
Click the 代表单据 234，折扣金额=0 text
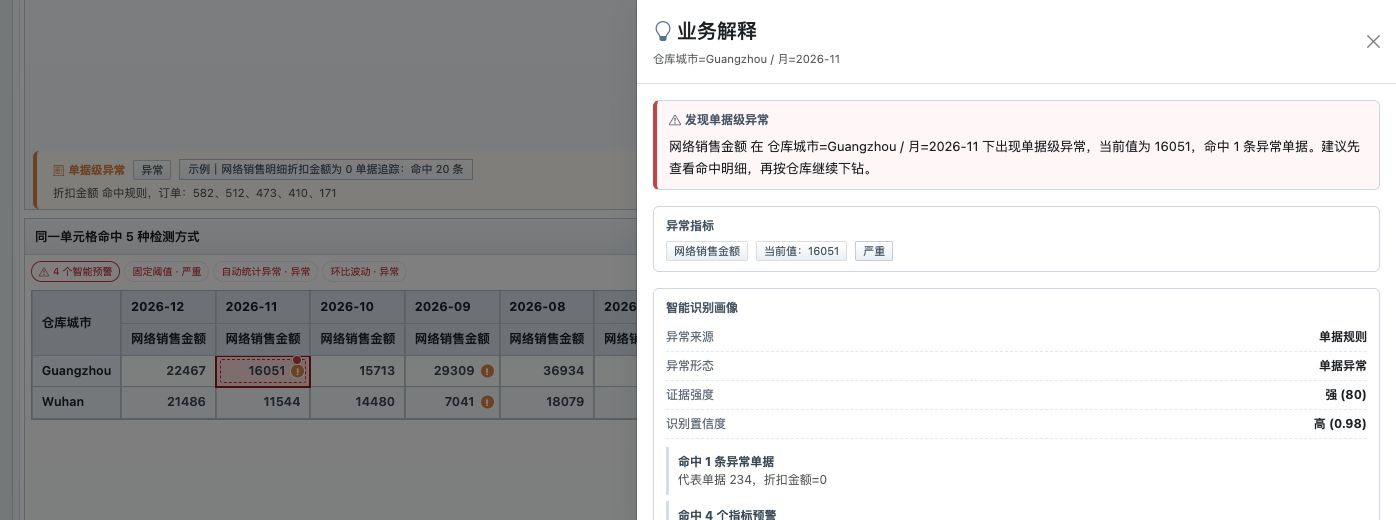coord(752,480)
